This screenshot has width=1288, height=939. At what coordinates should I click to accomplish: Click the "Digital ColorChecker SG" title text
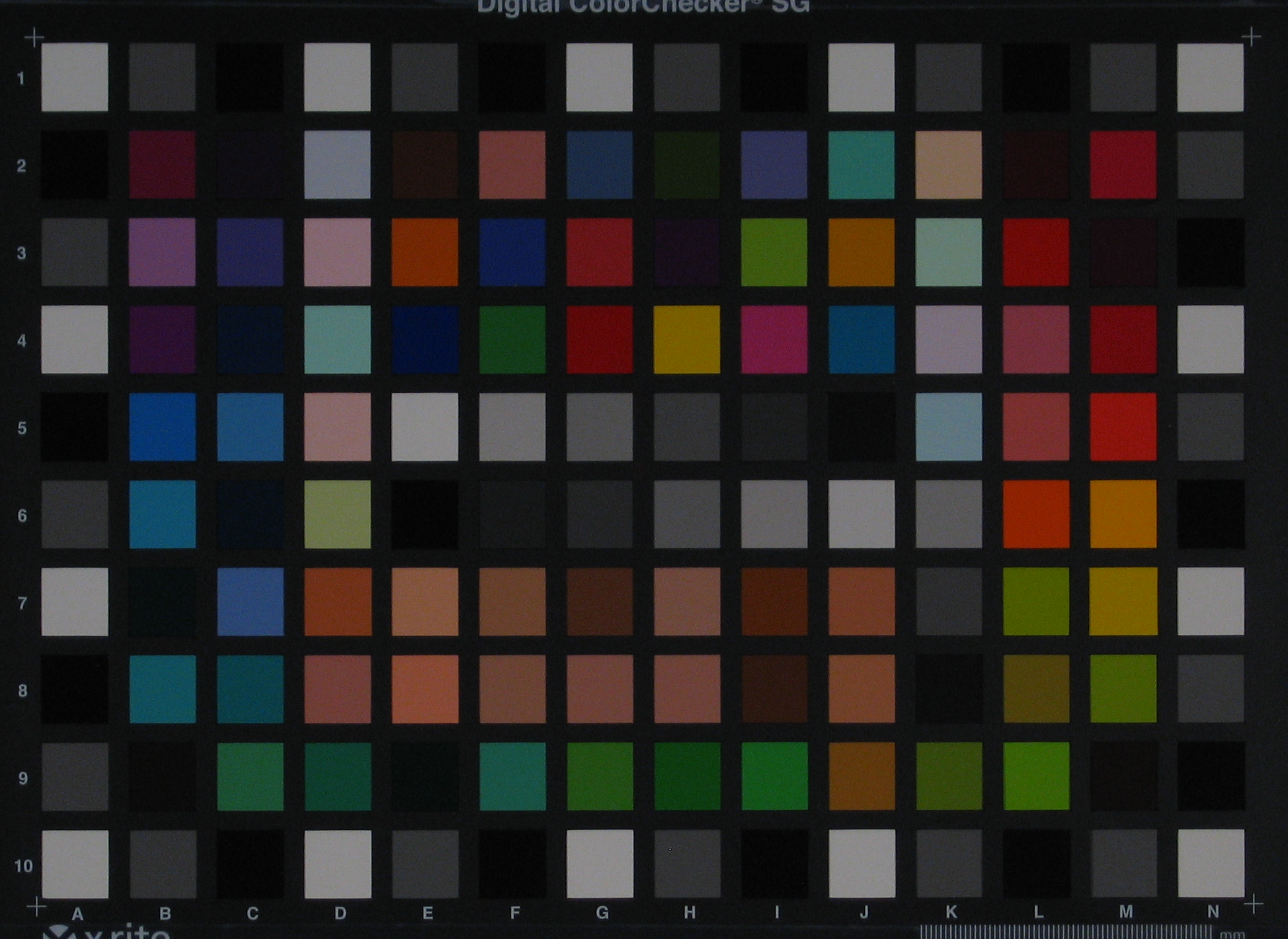coord(643,7)
